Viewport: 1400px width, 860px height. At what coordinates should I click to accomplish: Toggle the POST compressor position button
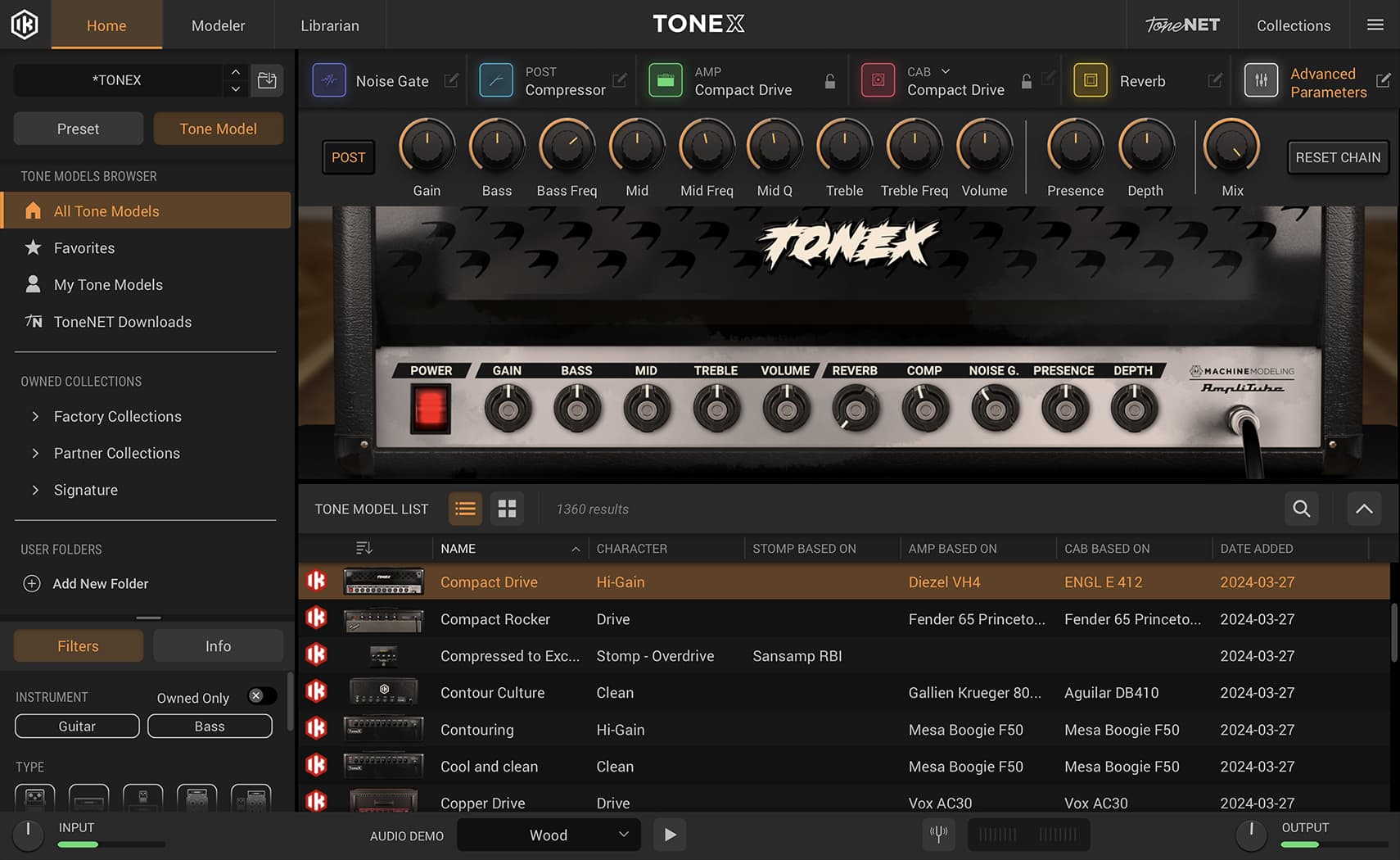coord(348,156)
